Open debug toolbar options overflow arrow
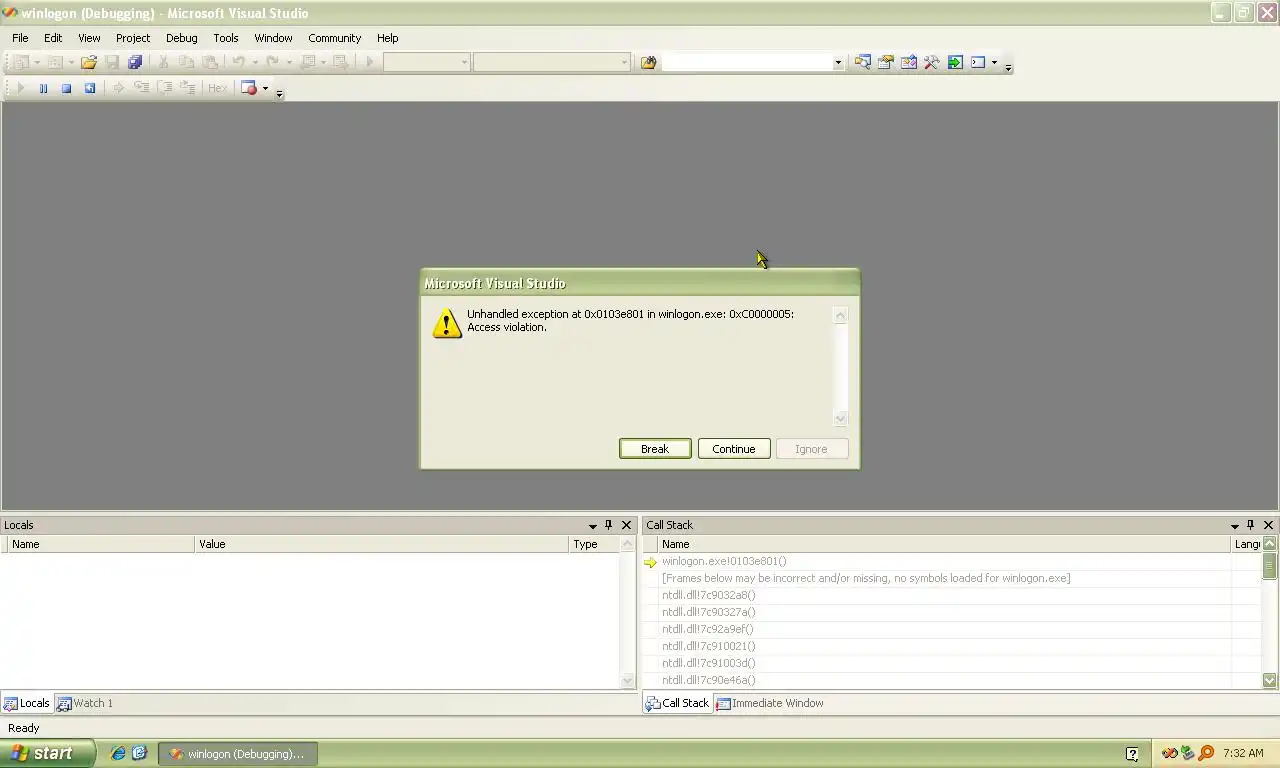This screenshot has height=768, width=1280. click(279, 93)
